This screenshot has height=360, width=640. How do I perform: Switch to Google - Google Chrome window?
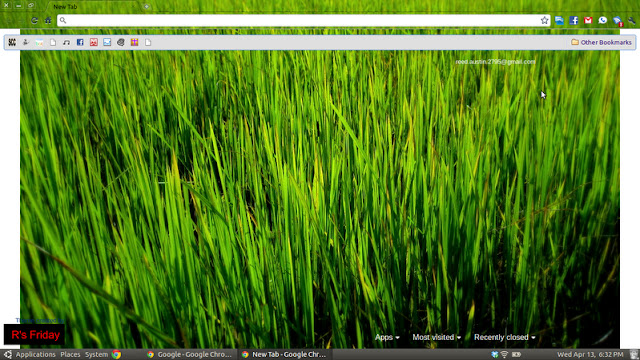(x=190, y=354)
